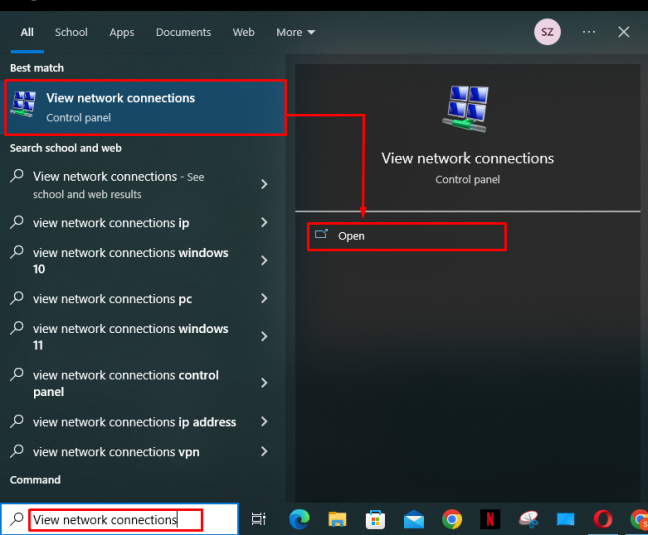Expand arrow for 'view network connections control panel'
This screenshot has width=648, height=535.
[264, 383]
